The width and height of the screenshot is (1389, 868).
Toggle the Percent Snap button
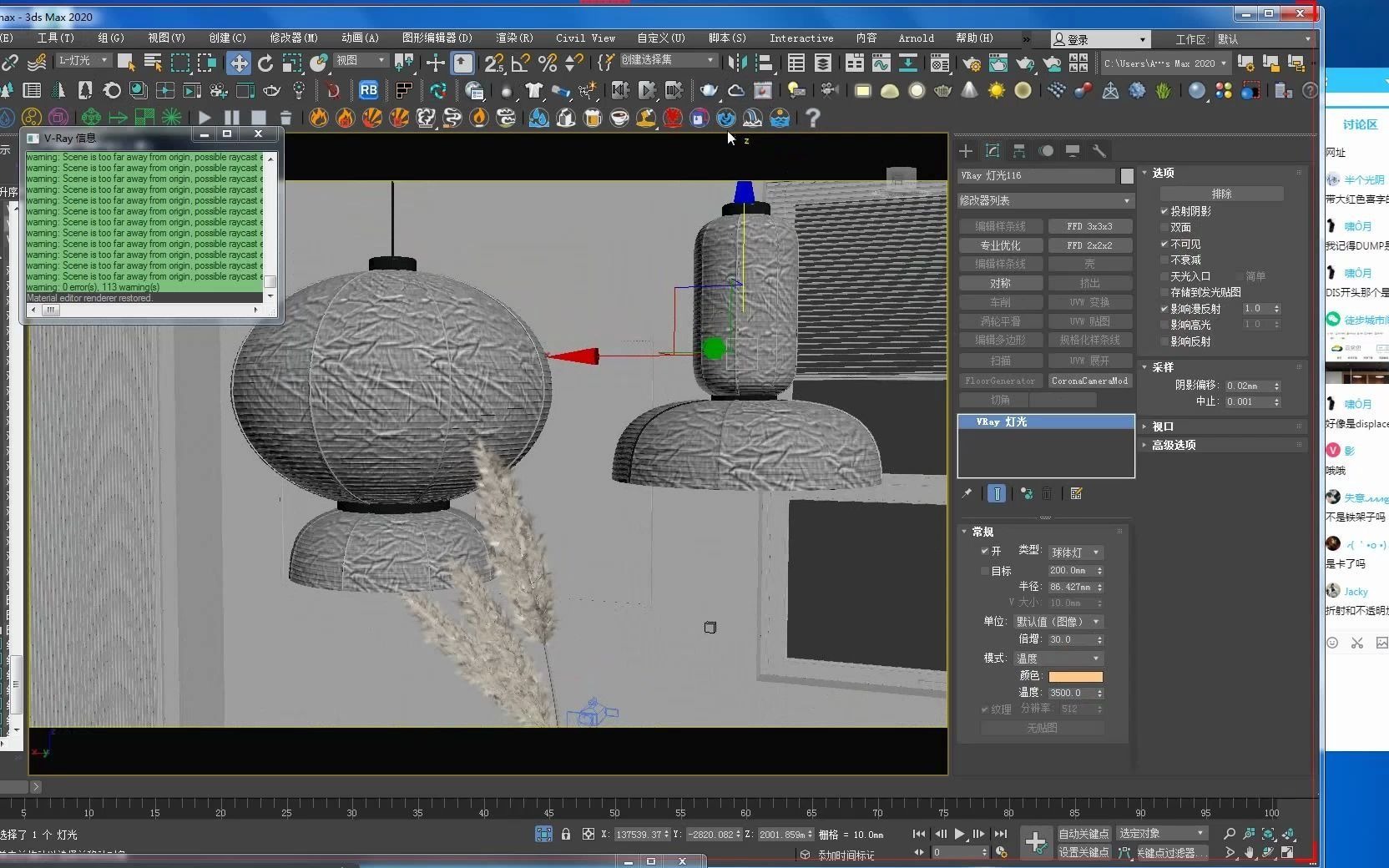[548, 63]
